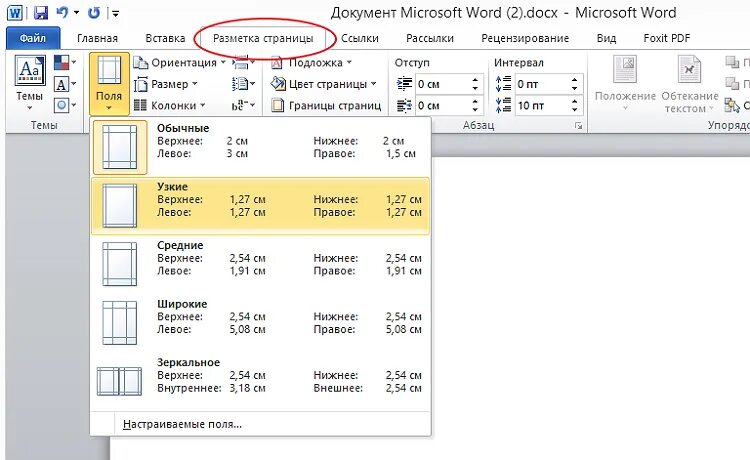Decrease the right indent with the spinner
This screenshot has height=460, width=750.
click(x=475, y=110)
